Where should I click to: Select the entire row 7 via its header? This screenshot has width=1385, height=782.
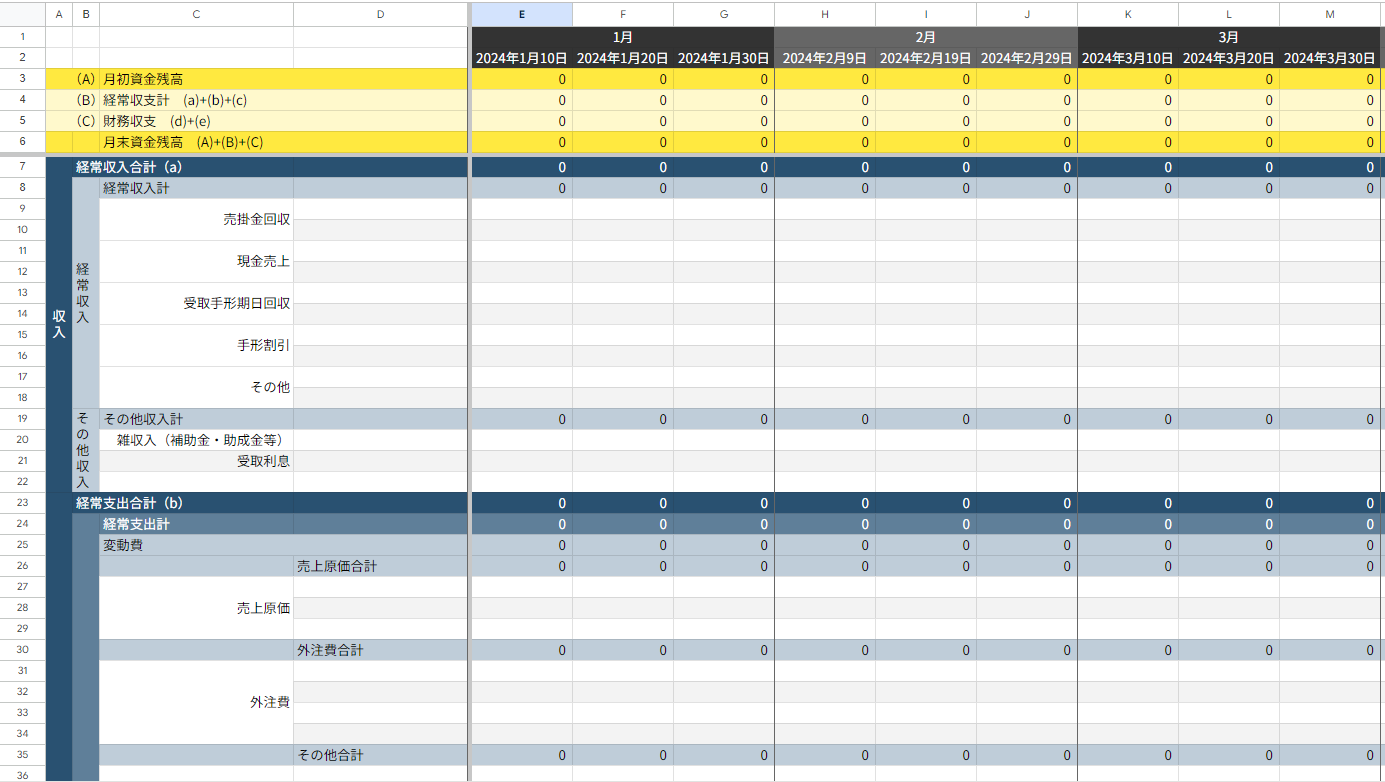[x=22, y=167]
